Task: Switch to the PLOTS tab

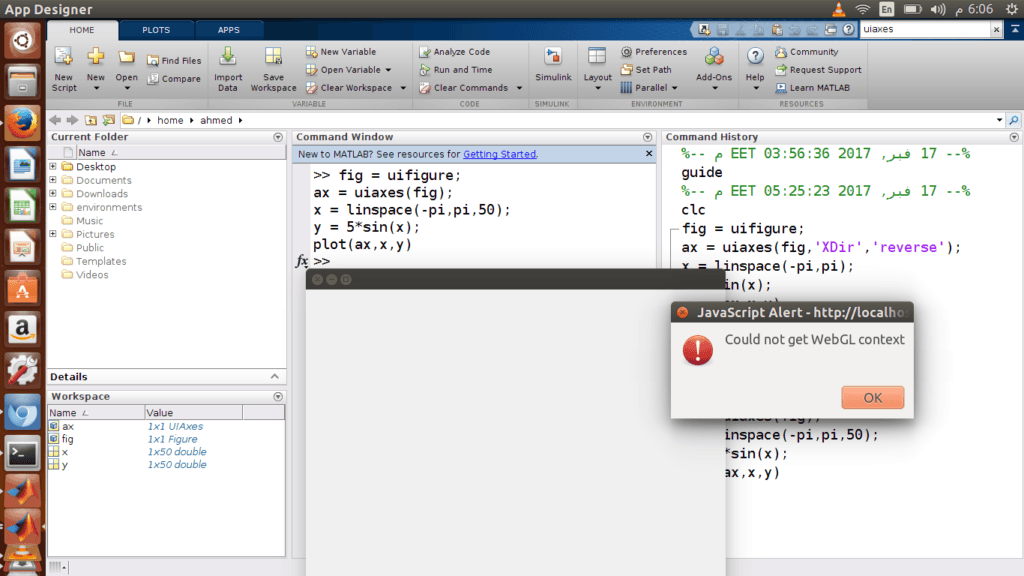Action: pyautogui.click(x=155, y=30)
